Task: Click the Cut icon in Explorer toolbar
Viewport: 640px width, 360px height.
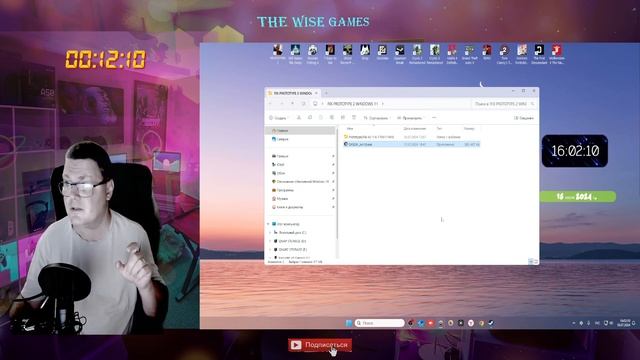Action: [299, 118]
